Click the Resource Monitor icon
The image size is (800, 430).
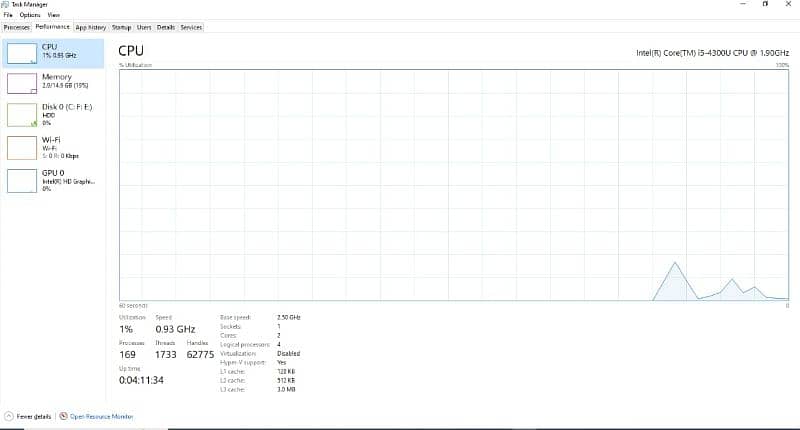[63, 416]
